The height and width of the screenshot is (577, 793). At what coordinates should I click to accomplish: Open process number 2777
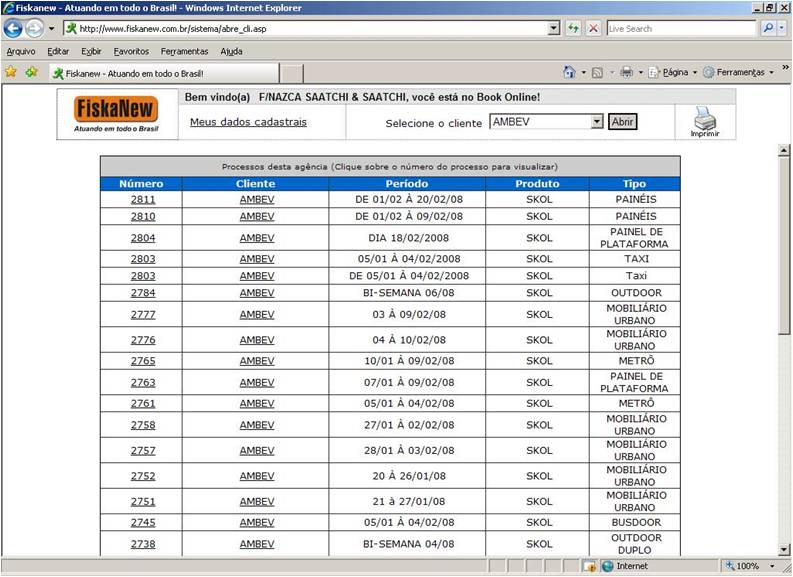(x=143, y=315)
